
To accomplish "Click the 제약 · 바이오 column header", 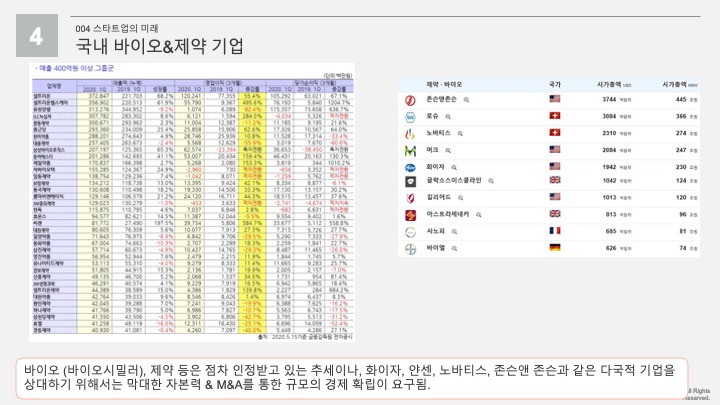I will tap(444, 84).
